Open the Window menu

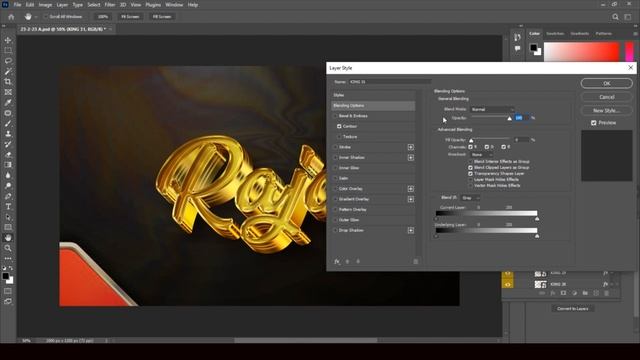(174, 5)
